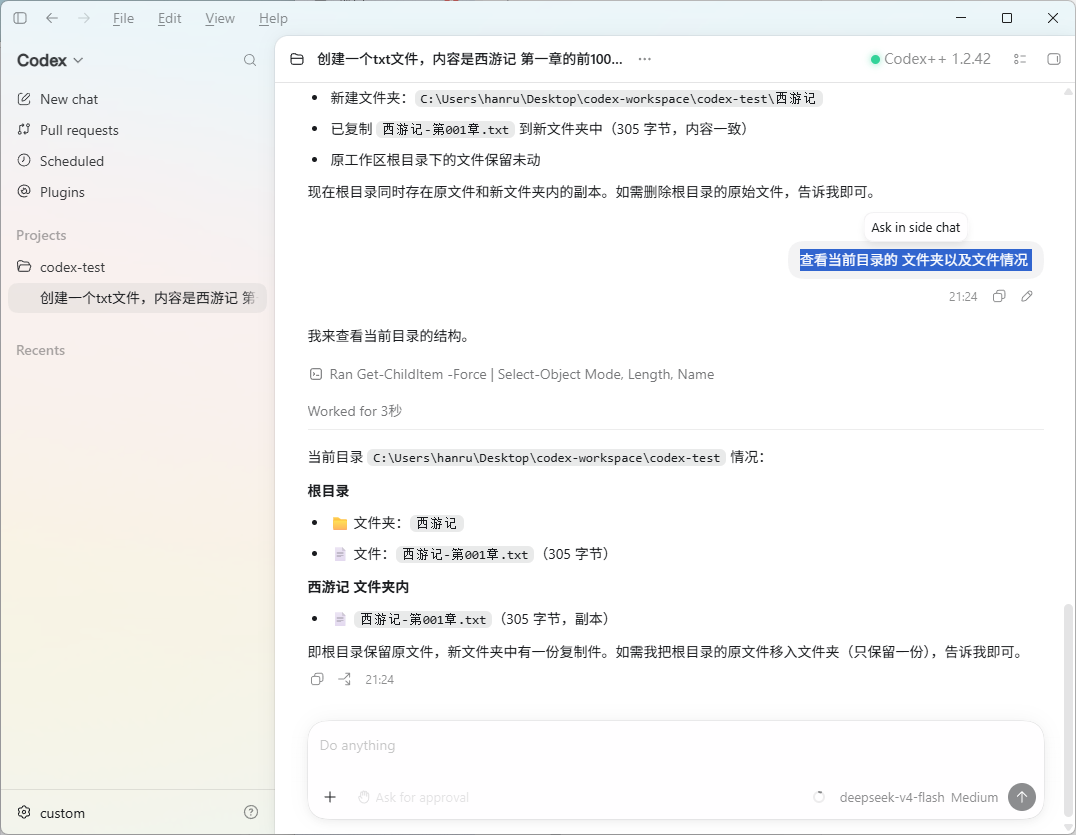Toggle the right side panel icon

[1054, 59]
